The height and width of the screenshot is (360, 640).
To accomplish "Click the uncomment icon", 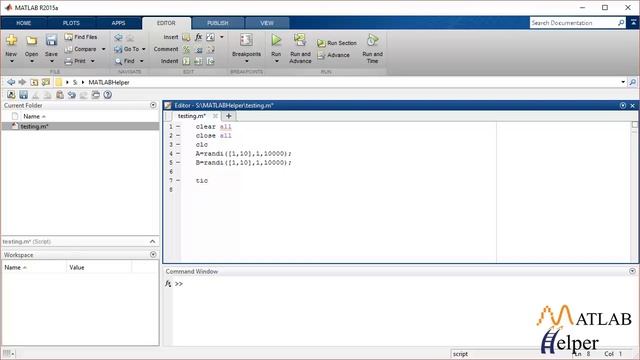I will 199,49.
